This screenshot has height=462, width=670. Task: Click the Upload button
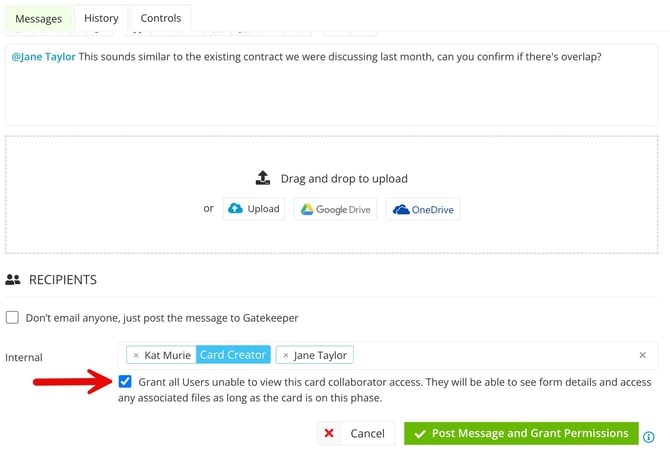254,209
